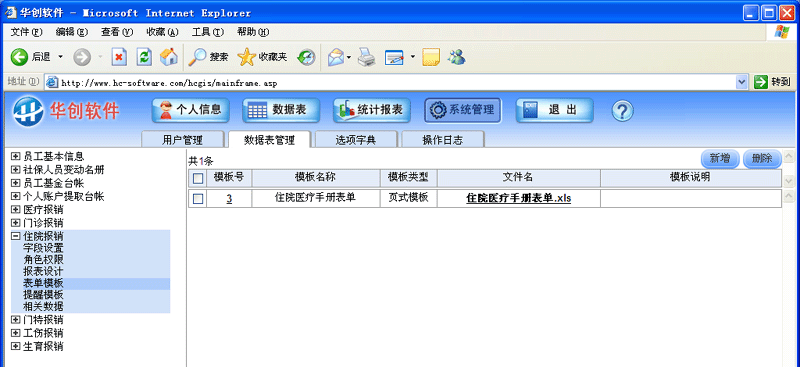800x367 pixels.
Task: Expand the 员工基金台帐 tree node
Action: (15, 183)
